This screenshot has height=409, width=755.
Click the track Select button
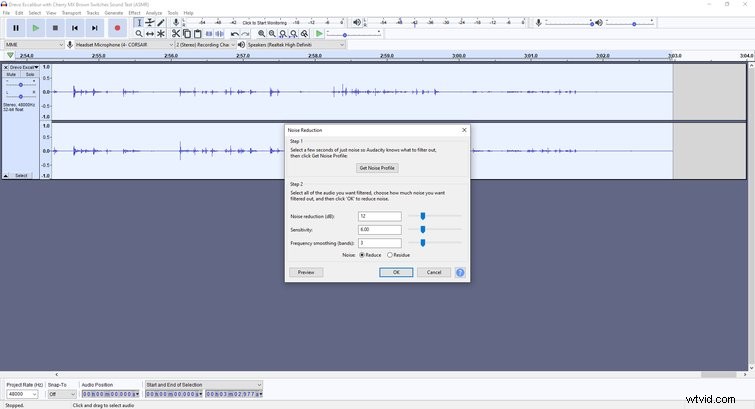21,176
